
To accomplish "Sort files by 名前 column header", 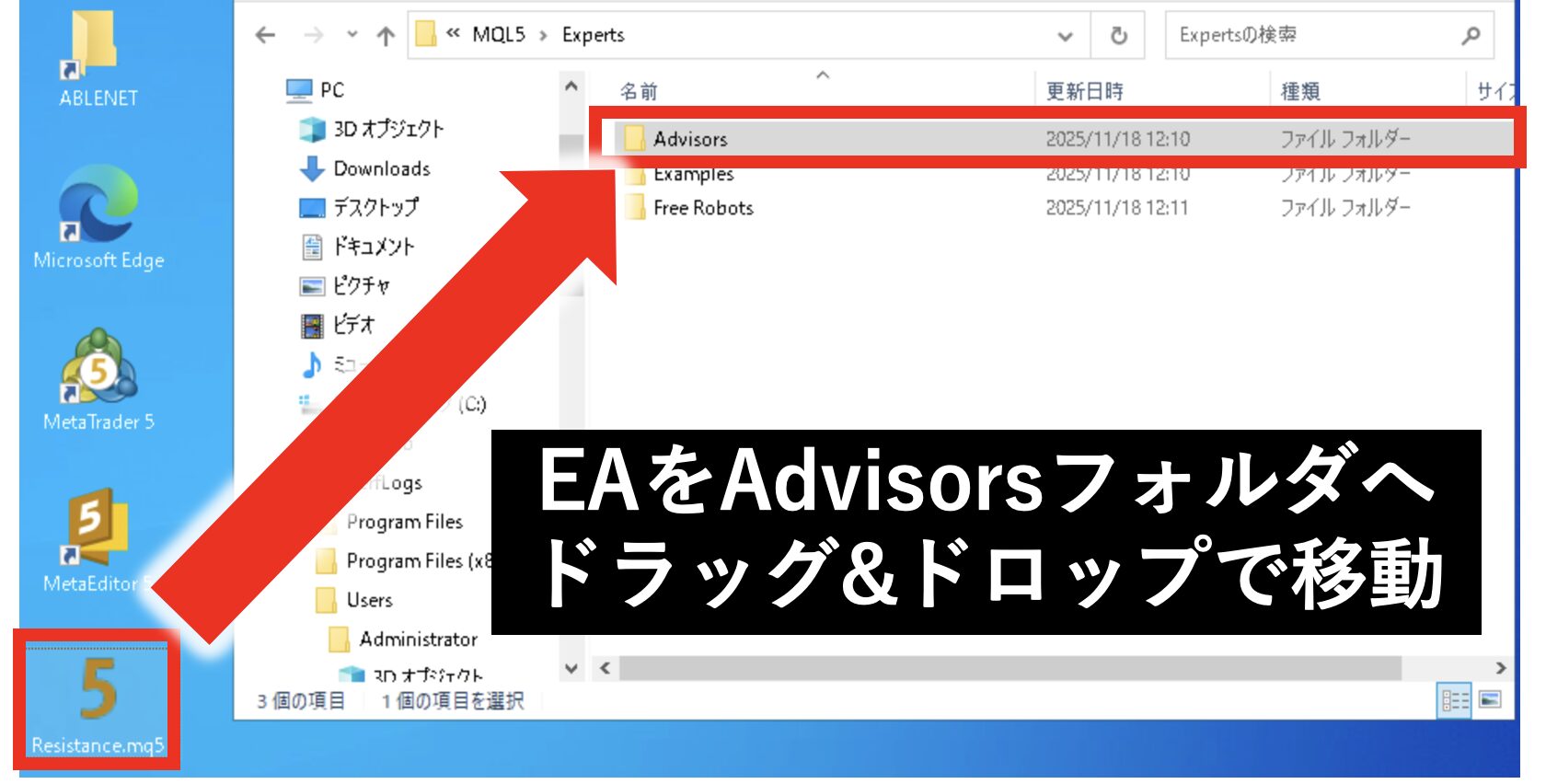I will (639, 91).
